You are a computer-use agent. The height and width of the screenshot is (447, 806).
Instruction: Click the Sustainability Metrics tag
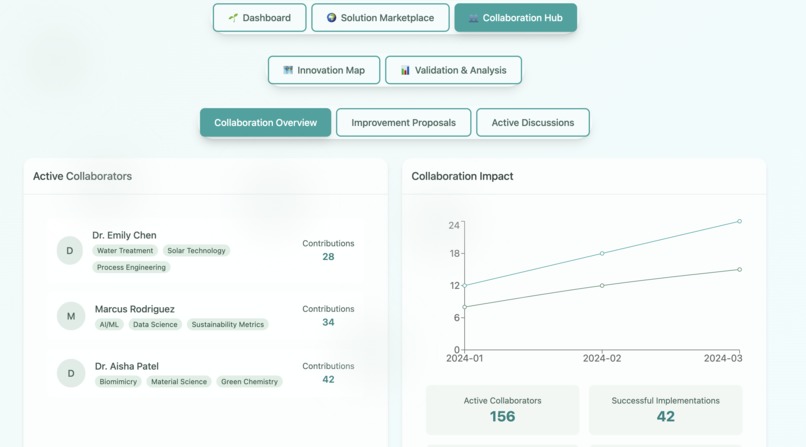[228, 325]
